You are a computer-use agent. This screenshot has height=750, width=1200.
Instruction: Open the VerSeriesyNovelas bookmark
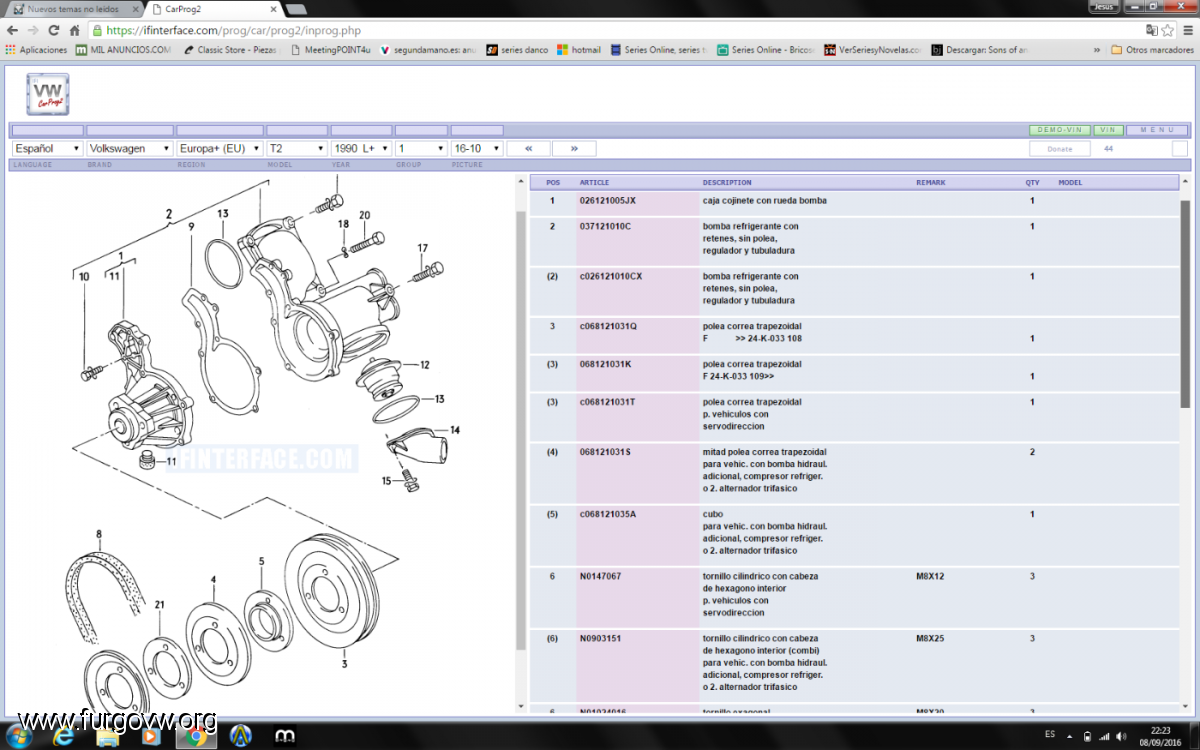[873, 50]
